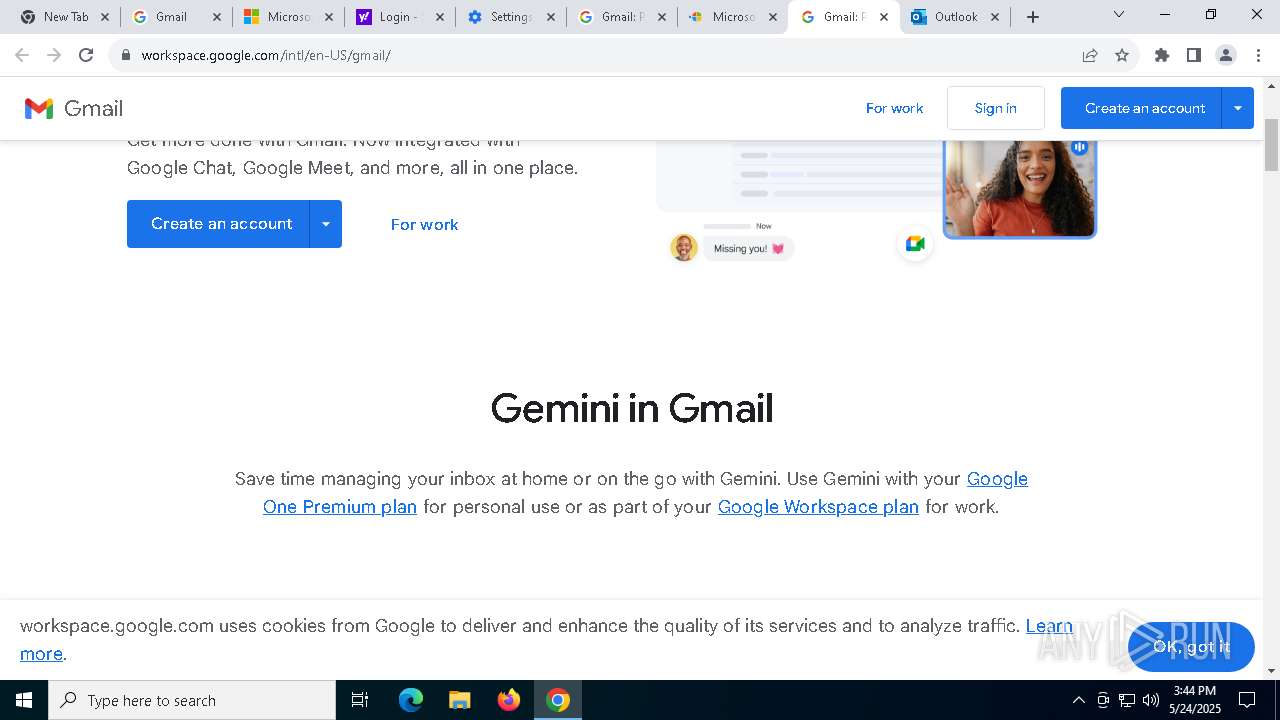
Task: Close the New Tab tab
Action: (105, 17)
